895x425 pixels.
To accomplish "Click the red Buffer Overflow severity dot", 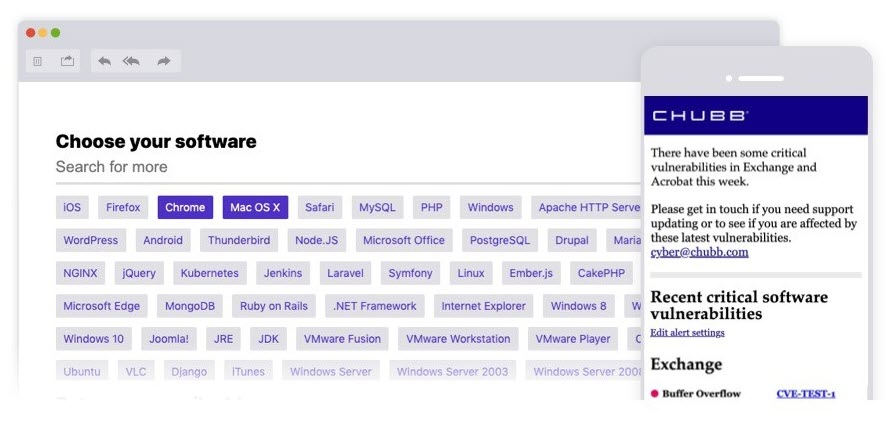I will pos(654,394).
